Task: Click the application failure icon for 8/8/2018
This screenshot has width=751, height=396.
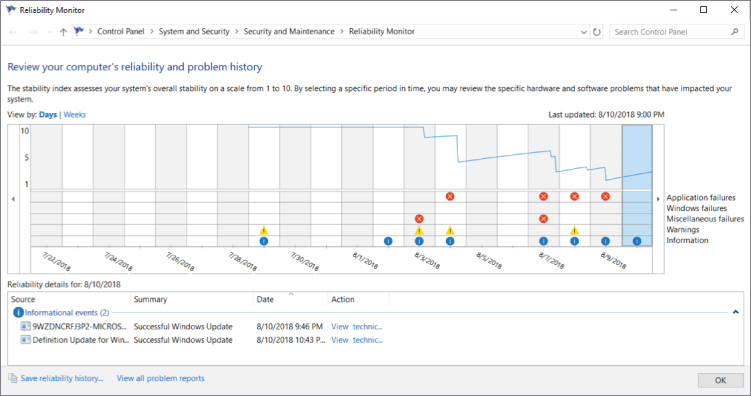Action: click(x=574, y=196)
